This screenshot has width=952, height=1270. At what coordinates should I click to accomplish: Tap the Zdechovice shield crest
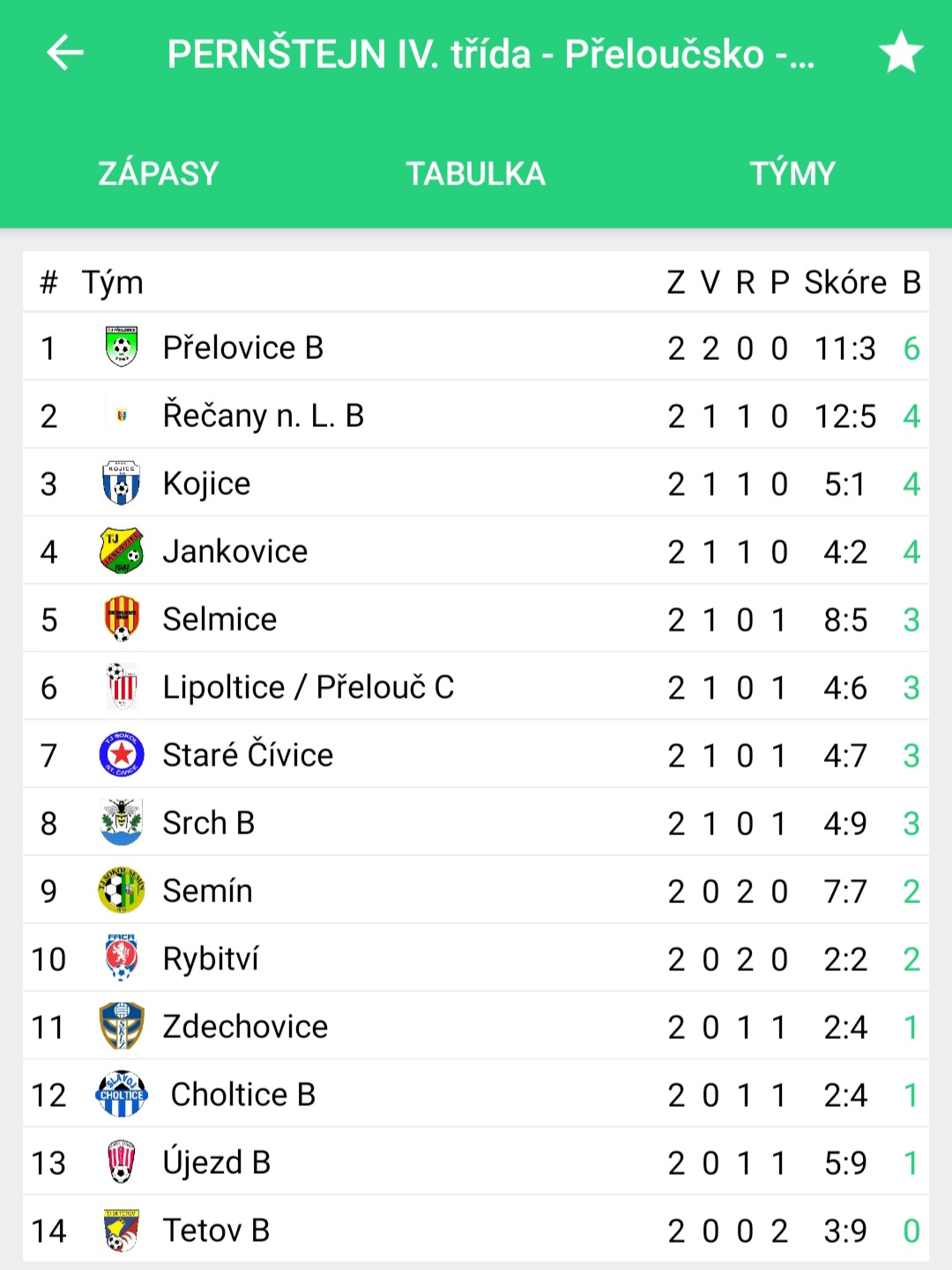pyautogui.click(x=122, y=1027)
